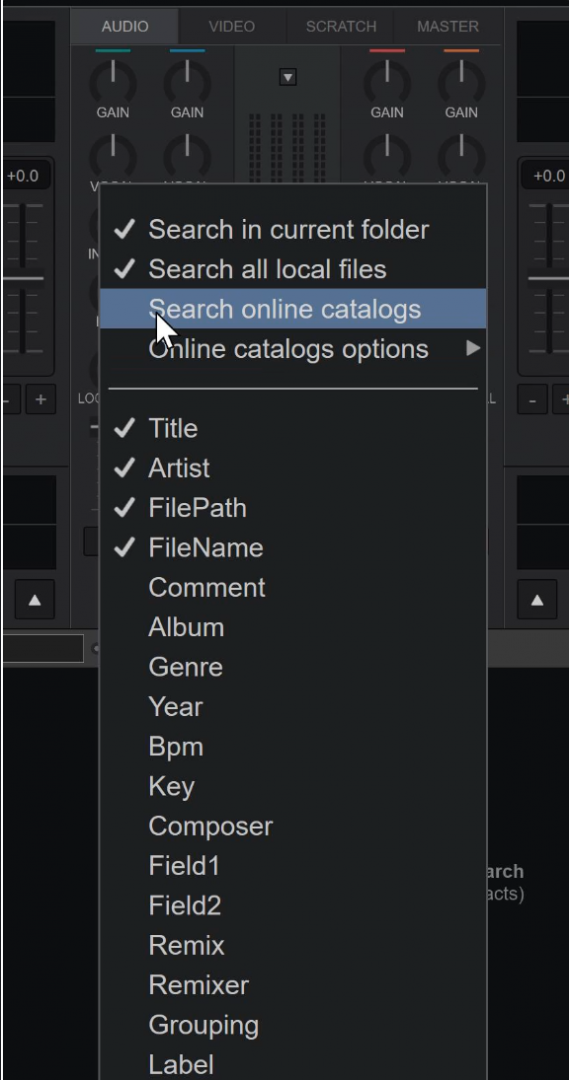Open the mixer center dropdown arrow
Viewport: 570px width, 1080px height.
pos(288,77)
